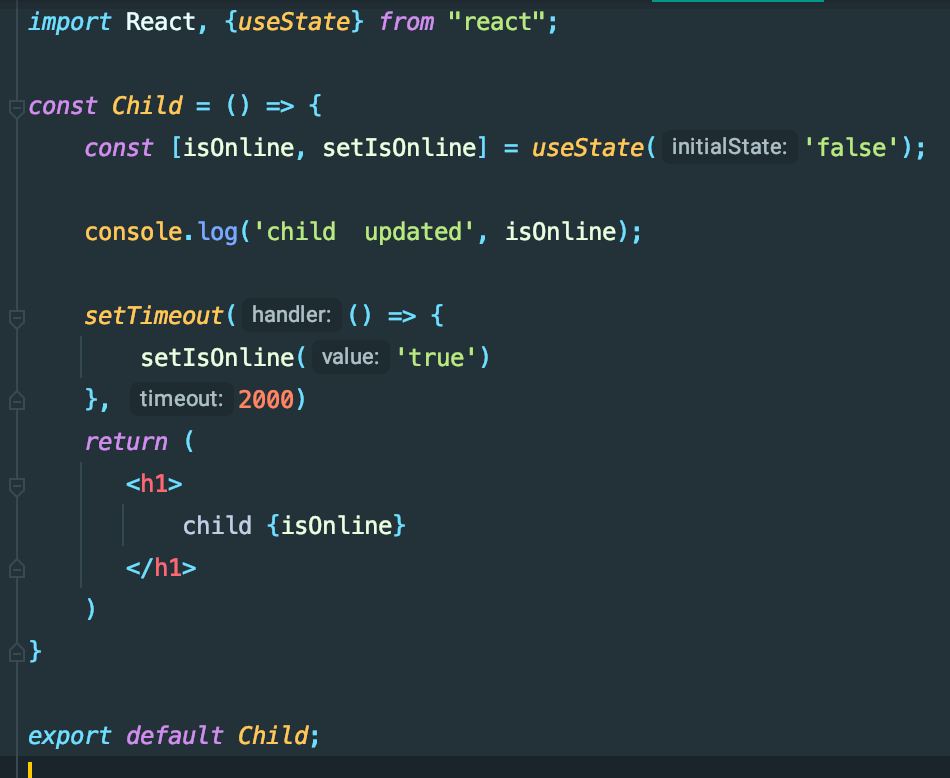950x778 pixels.
Task: Click the return keyword
Action: coord(126,441)
